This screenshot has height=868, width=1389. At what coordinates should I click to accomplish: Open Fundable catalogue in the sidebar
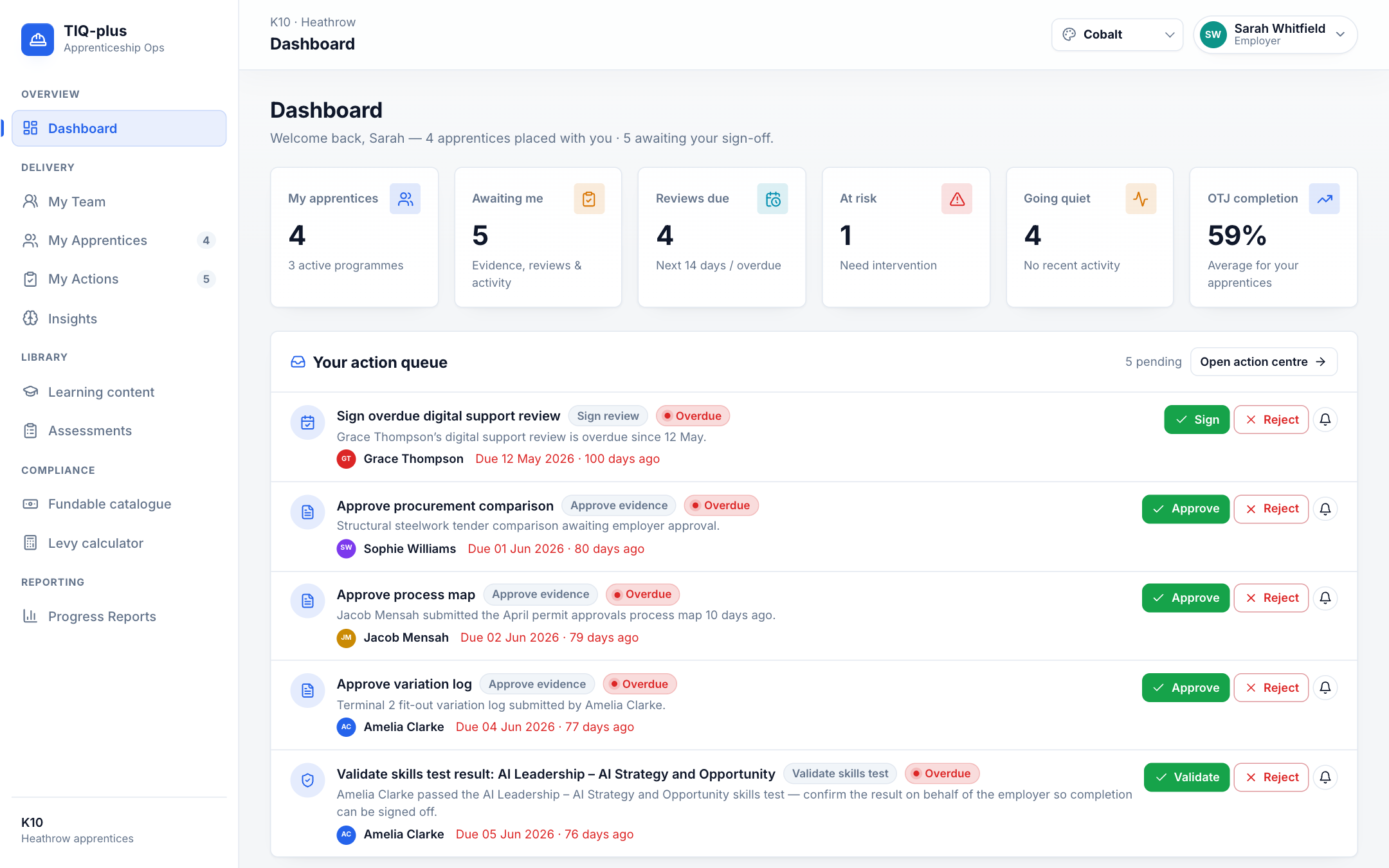[119, 503]
